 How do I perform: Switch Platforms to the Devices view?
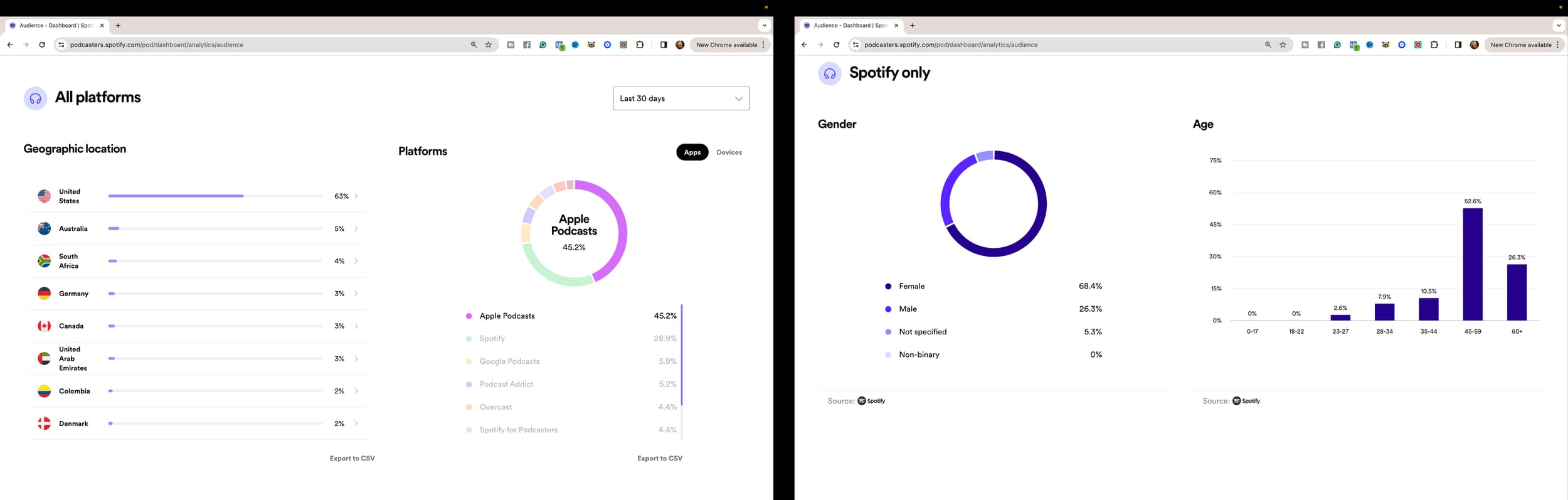[x=729, y=152]
